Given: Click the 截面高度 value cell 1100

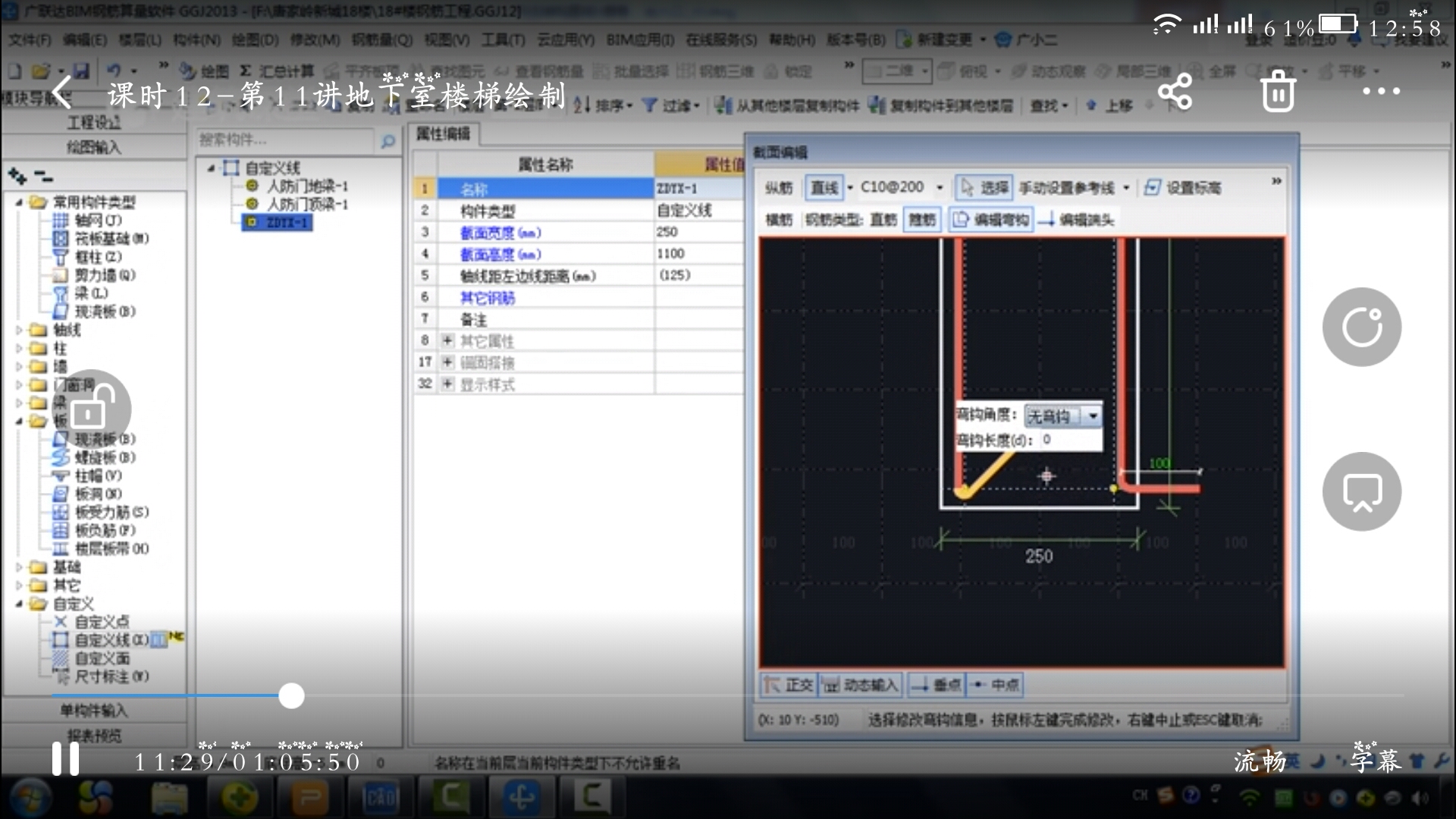Looking at the screenshot, I should [x=698, y=253].
